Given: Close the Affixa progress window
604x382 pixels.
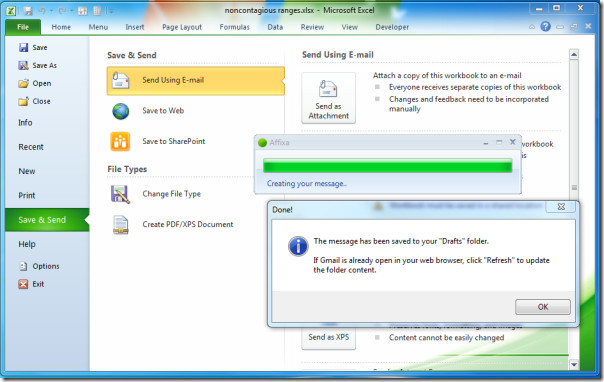Looking at the screenshot, I should tap(513, 142).
